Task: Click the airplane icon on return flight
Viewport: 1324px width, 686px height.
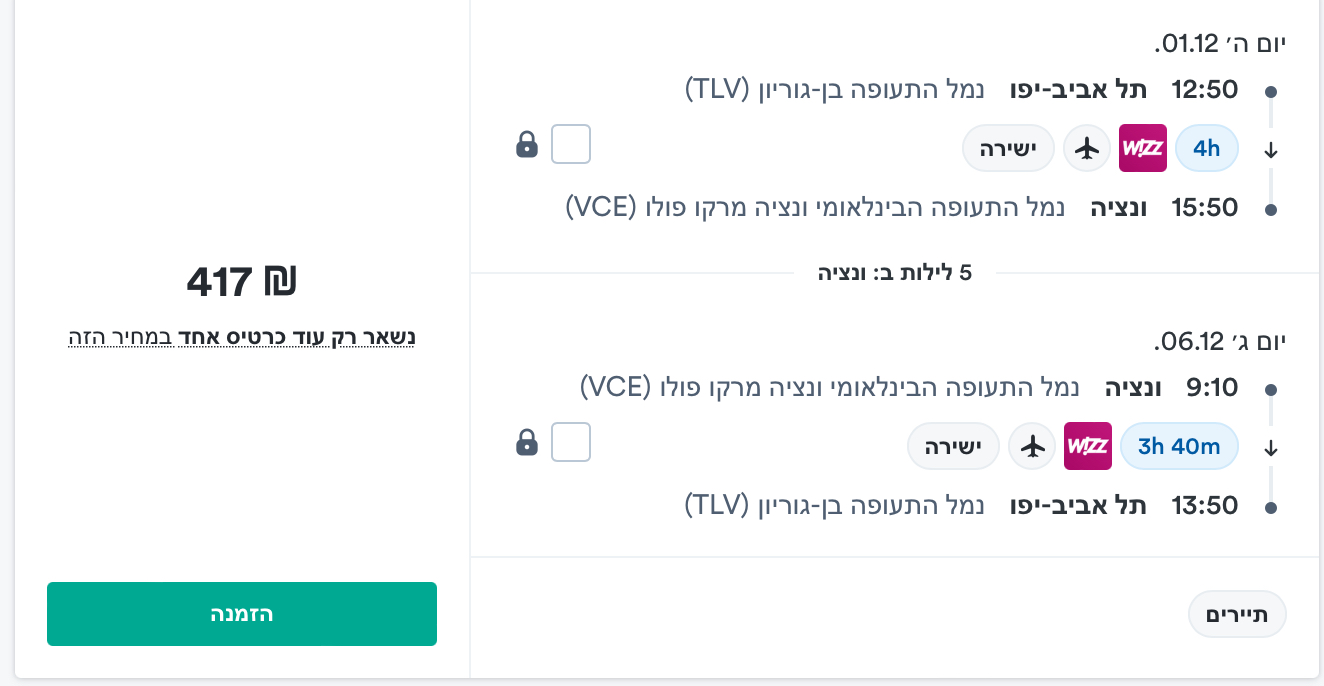Action: tap(1032, 446)
